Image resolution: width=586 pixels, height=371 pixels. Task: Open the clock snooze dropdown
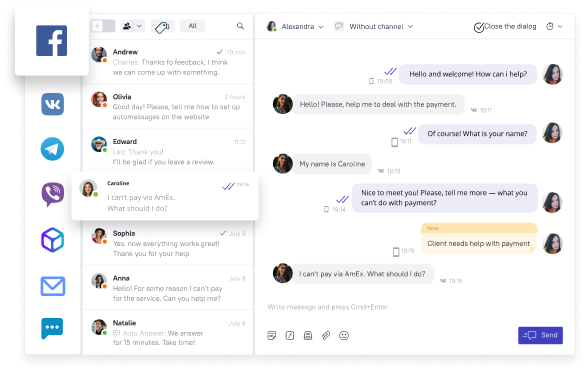(554, 27)
